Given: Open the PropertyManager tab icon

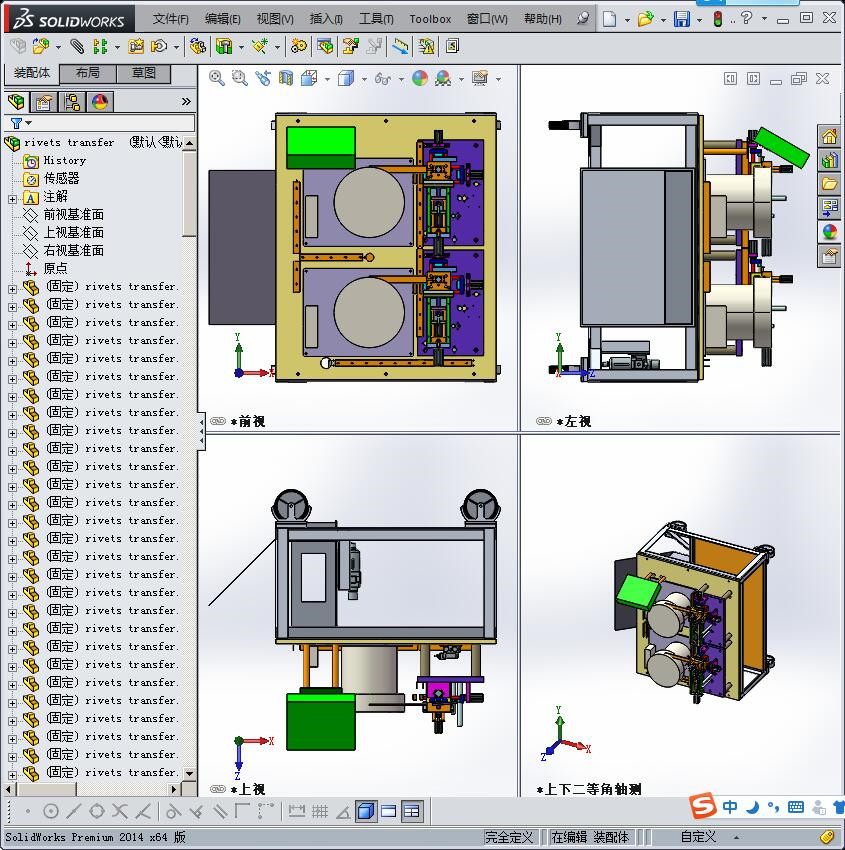Looking at the screenshot, I should (x=43, y=102).
